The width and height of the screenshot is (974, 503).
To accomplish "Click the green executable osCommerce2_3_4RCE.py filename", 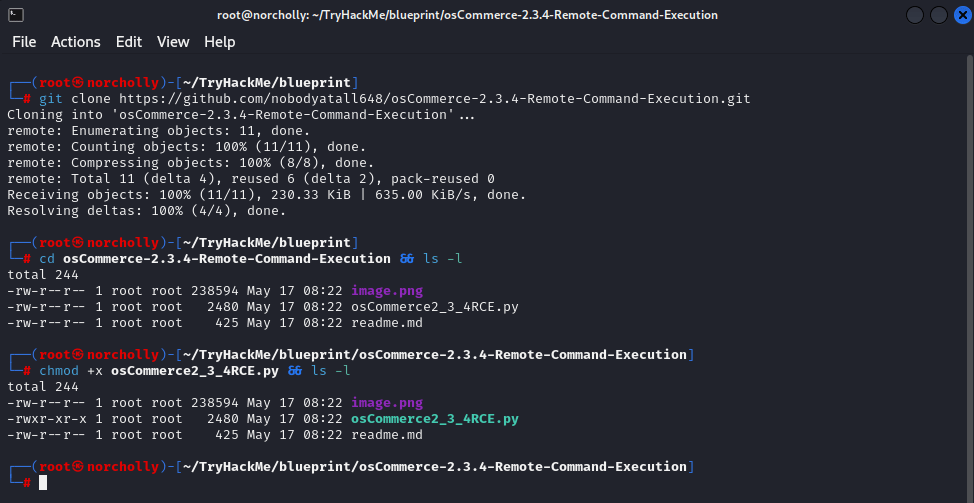I will (435, 419).
